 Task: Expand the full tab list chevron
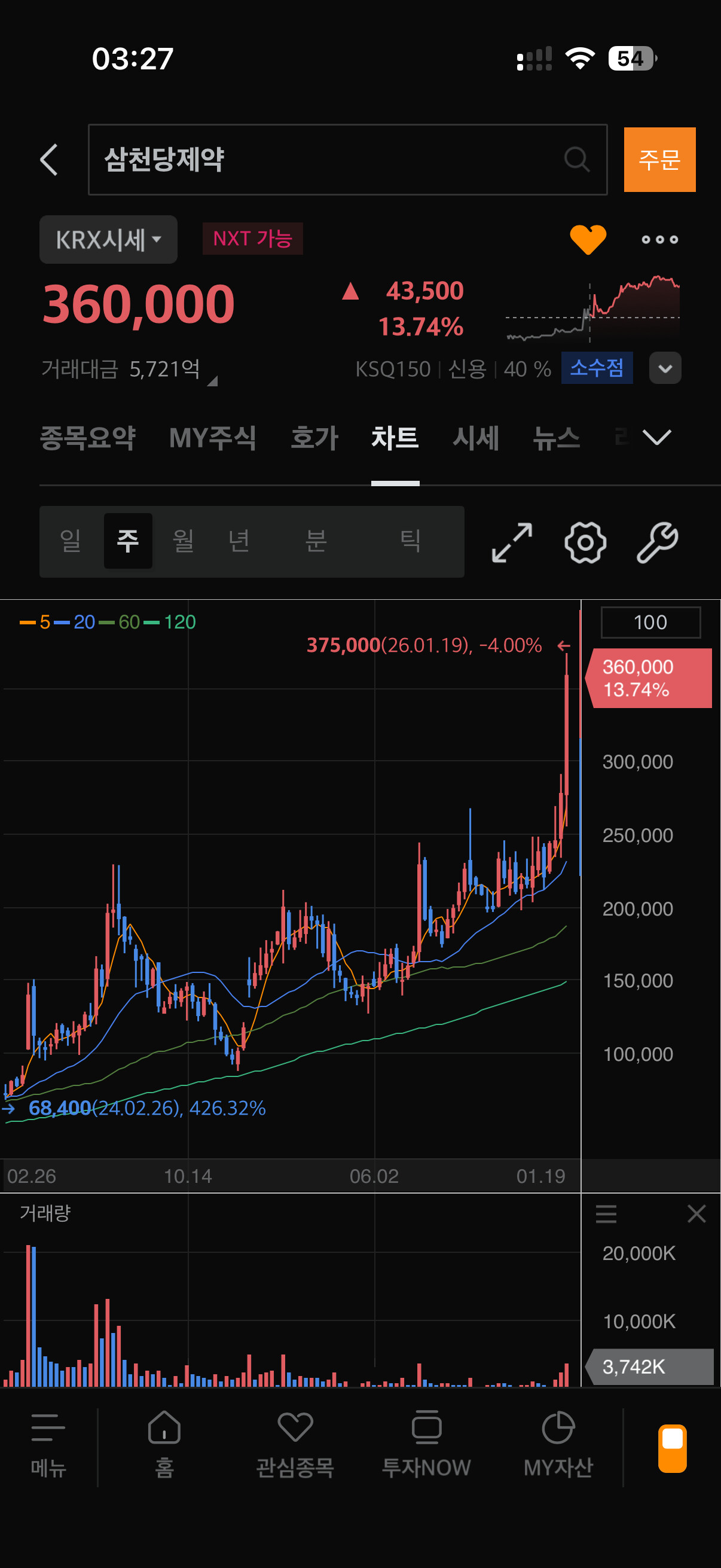(657, 437)
